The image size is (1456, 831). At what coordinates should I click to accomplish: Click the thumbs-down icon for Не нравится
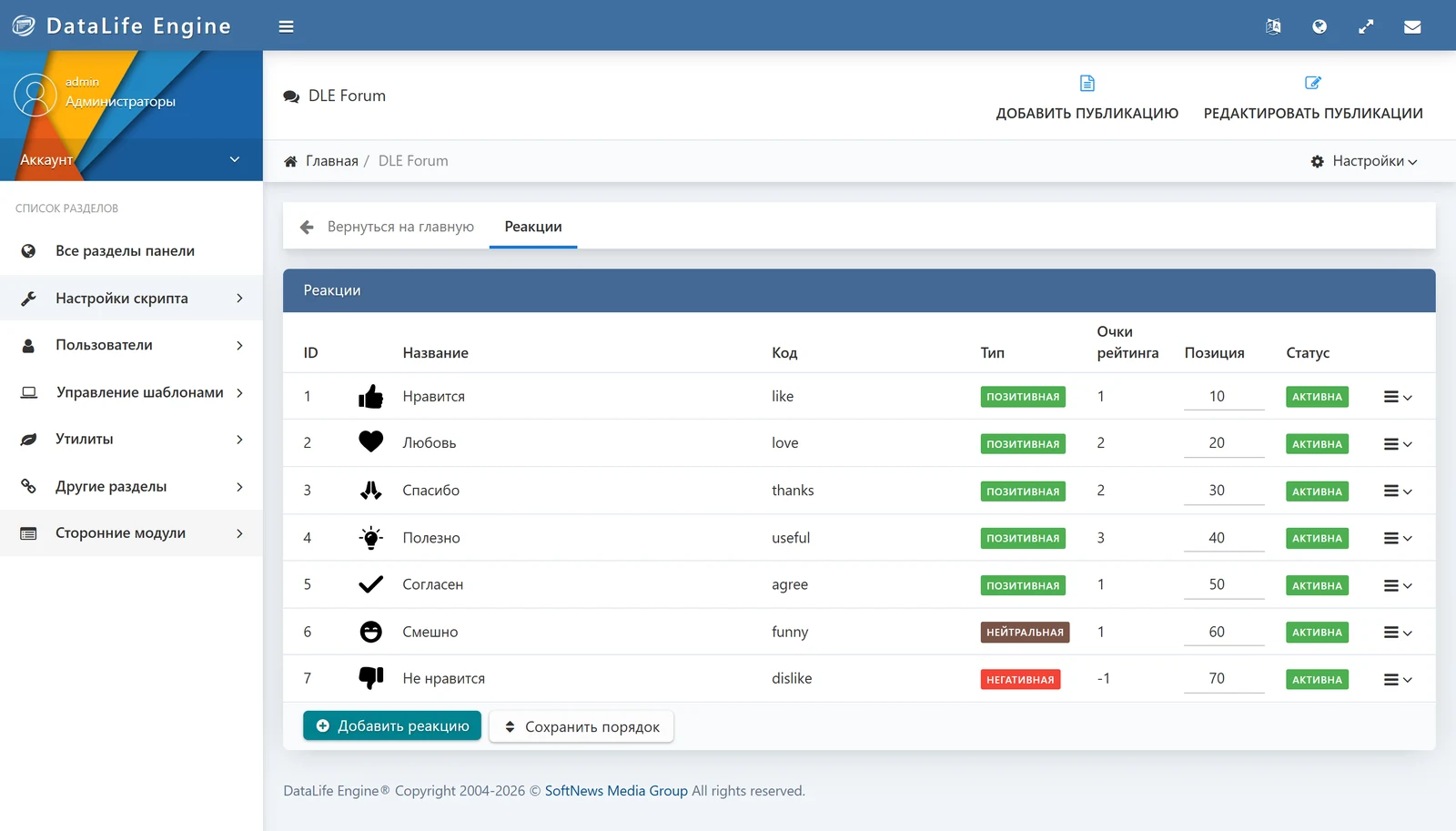click(x=370, y=678)
